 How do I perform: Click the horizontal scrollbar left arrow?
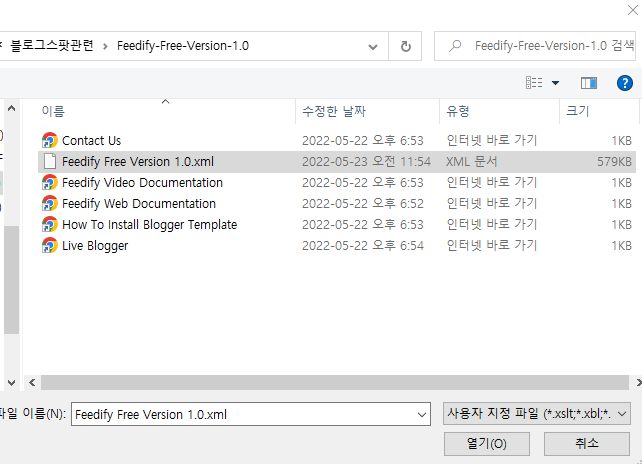pos(32,383)
